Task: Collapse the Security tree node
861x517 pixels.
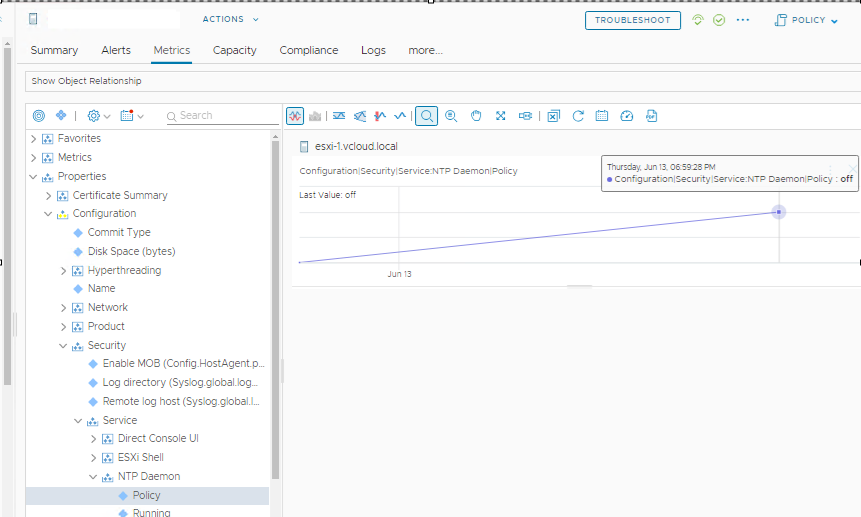Action: [63, 346]
